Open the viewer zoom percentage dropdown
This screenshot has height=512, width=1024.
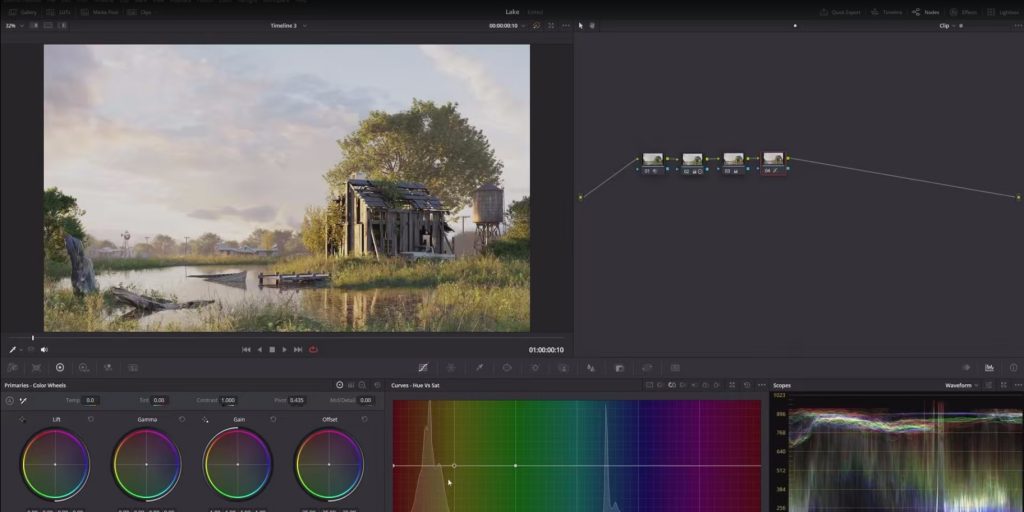click(x=14, y=25)
